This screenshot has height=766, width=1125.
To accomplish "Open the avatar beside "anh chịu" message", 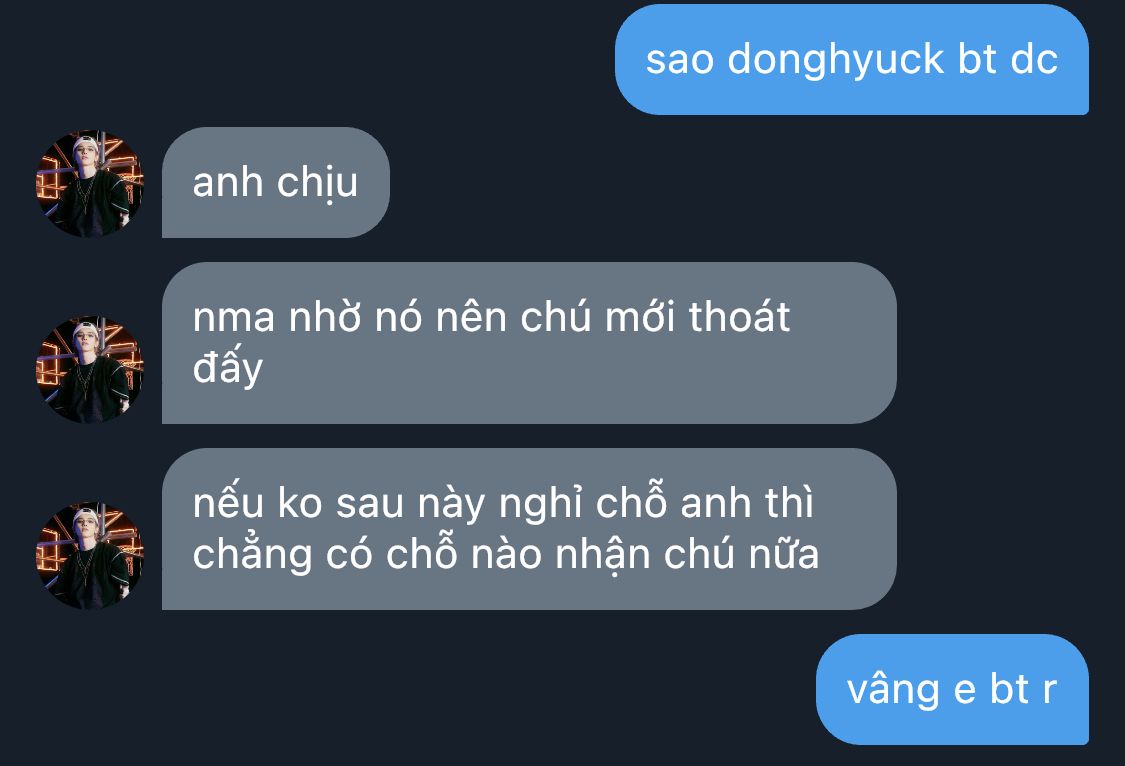I will tap(90, 183).
